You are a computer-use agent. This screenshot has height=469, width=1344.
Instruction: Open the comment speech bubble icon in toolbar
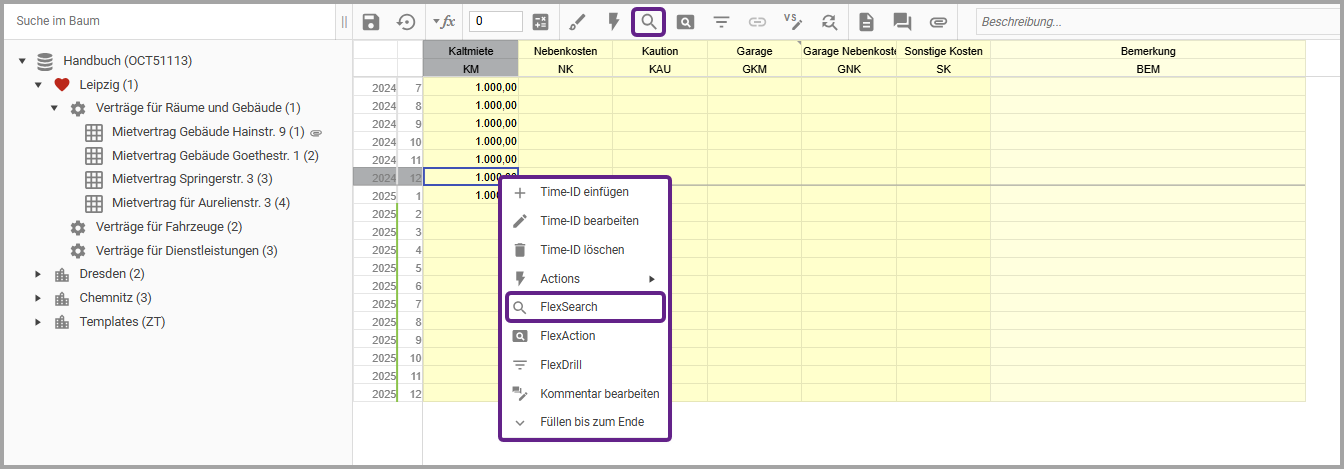[902, 22]
